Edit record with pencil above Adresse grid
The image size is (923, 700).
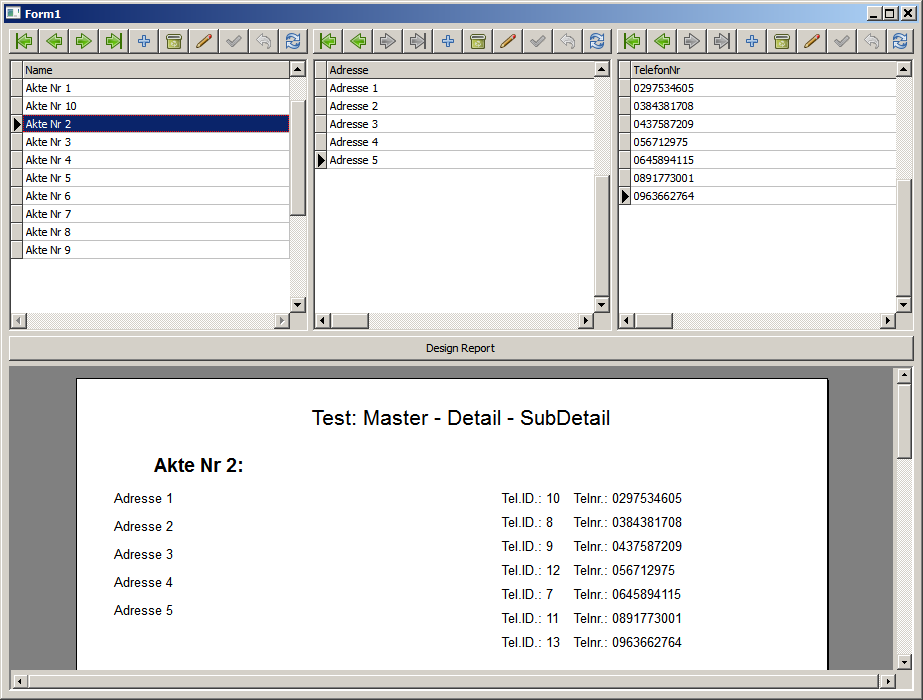click(508, 41)
